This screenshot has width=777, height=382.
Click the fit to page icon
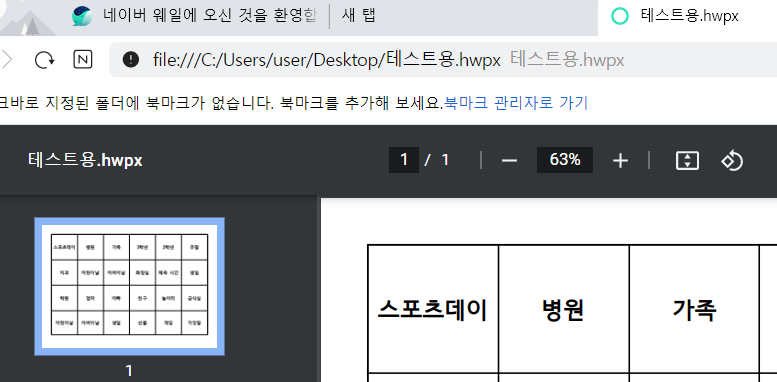pyautogui.click(x=687, y=161)
